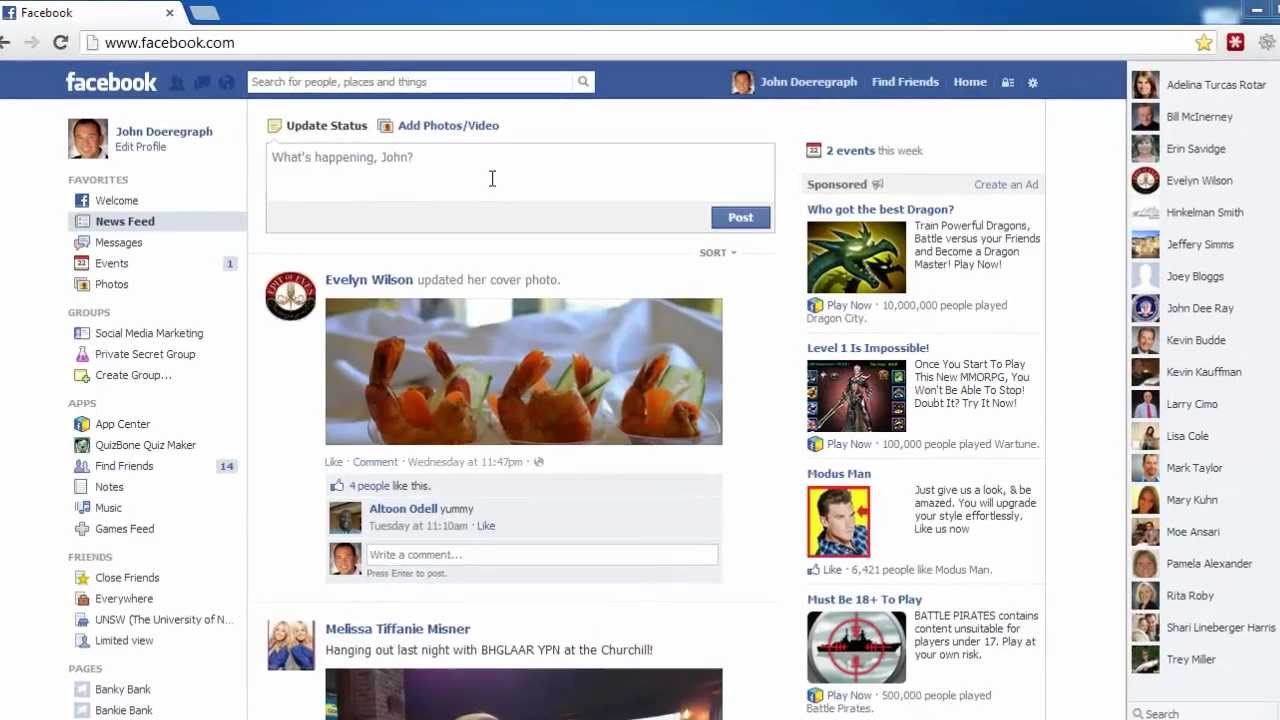Click Play Now for Dragon City
This screenshot has width=1280, height=720.
[849, 306]
